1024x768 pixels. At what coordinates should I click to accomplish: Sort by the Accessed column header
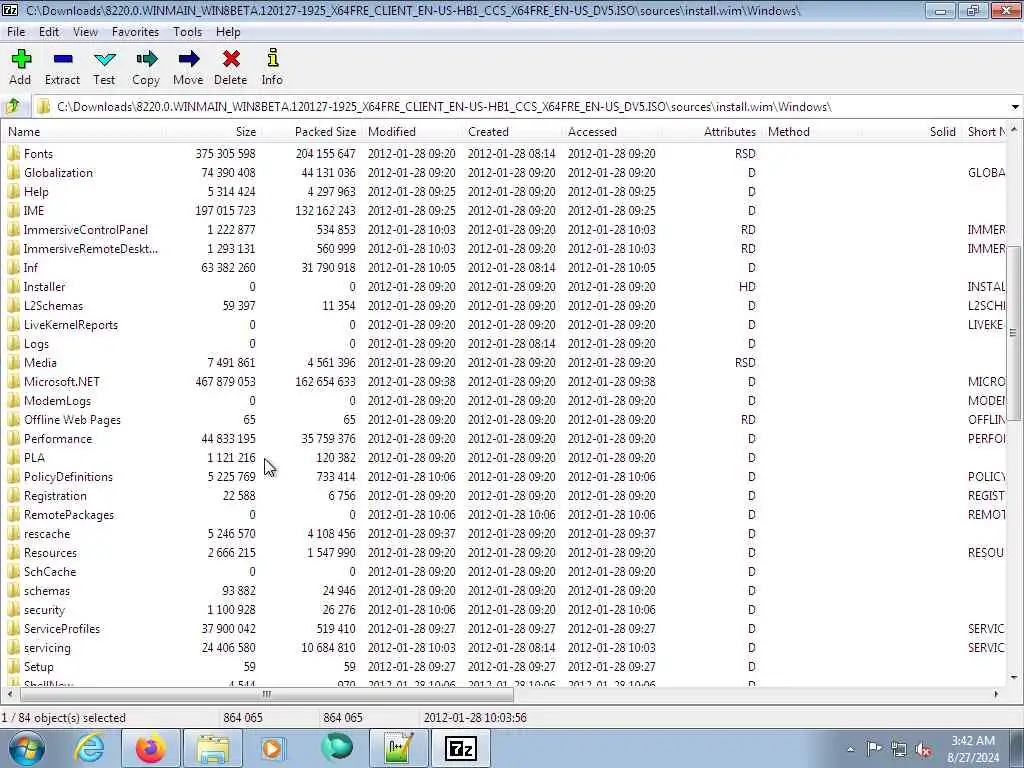613,131
